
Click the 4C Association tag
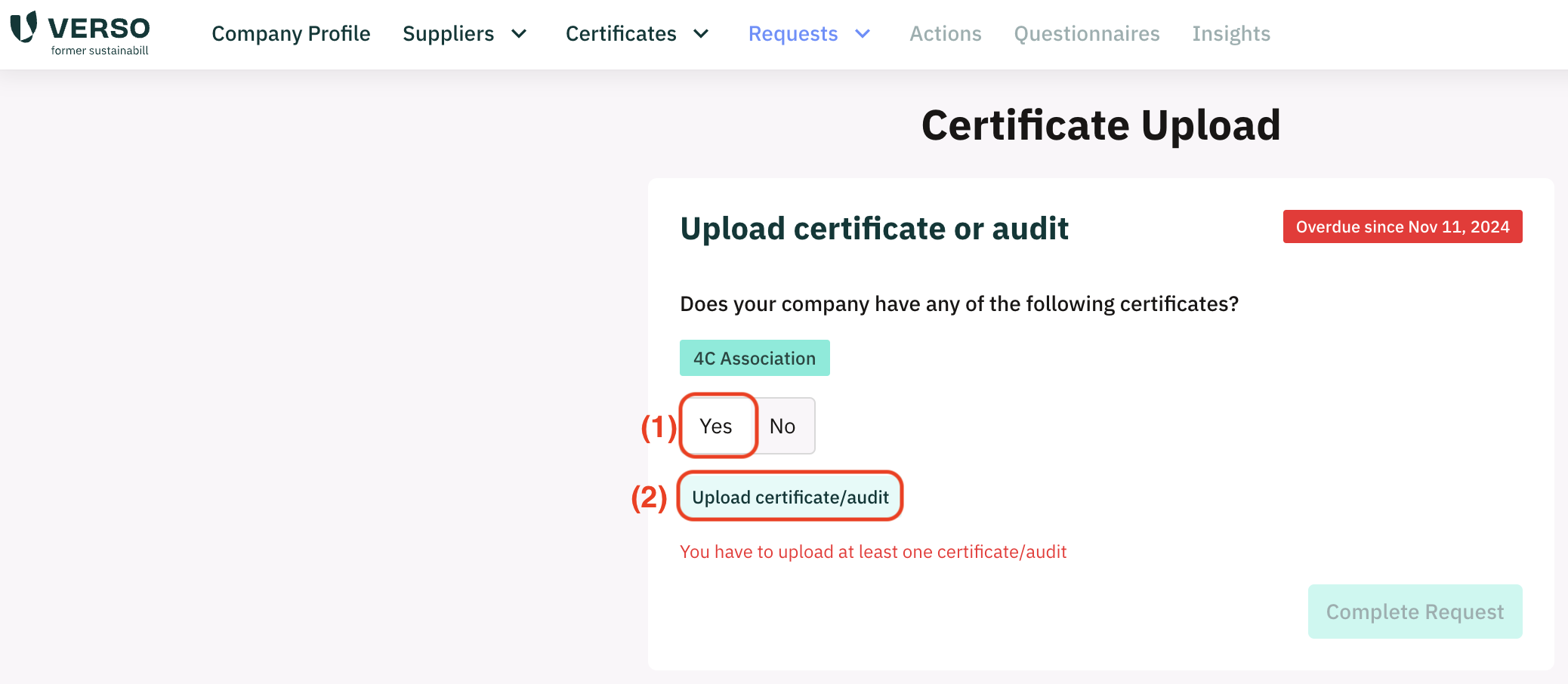755,358
